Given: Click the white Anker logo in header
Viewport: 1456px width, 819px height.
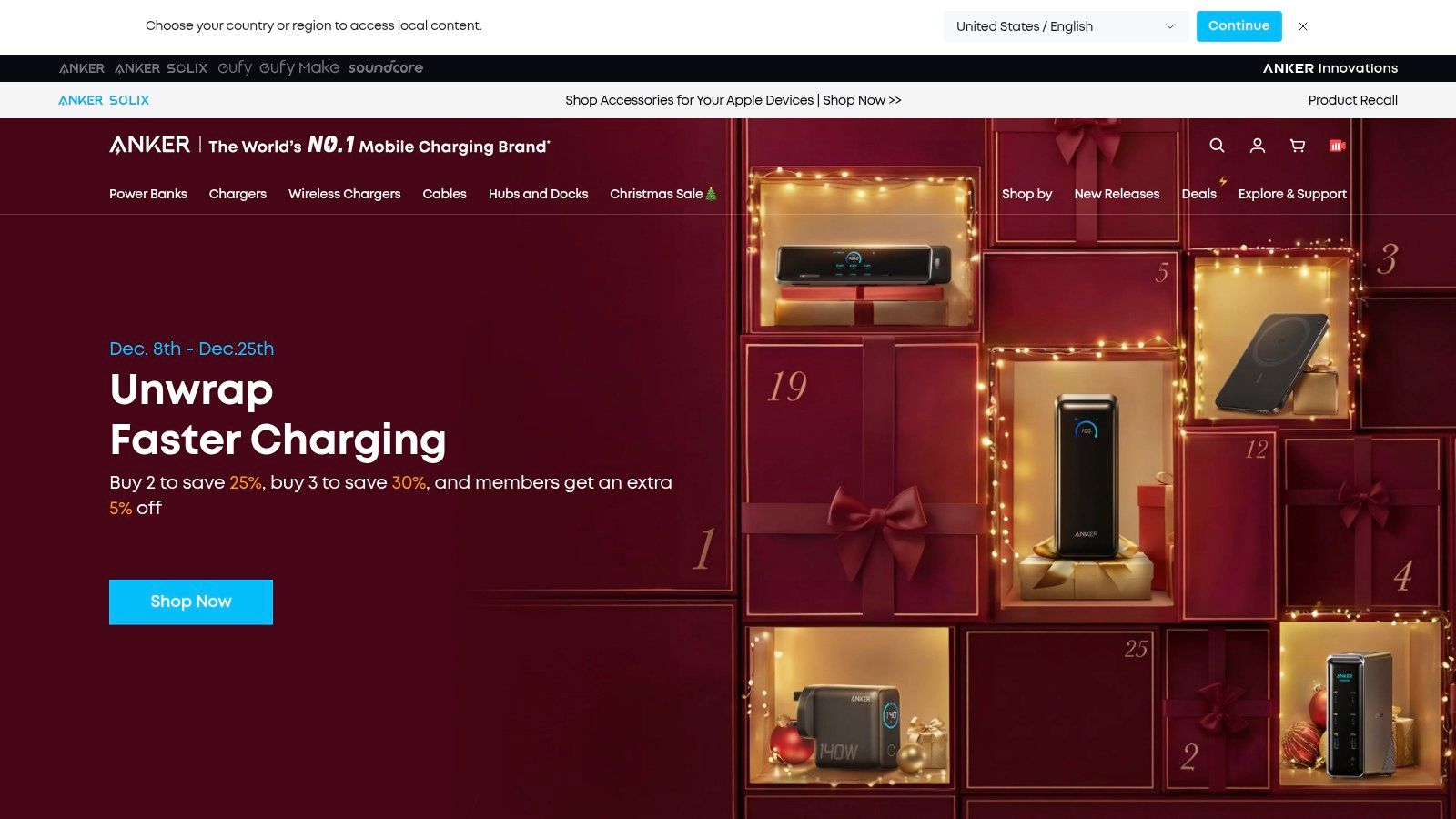Looking at the screenshot, I should point(150,146).
